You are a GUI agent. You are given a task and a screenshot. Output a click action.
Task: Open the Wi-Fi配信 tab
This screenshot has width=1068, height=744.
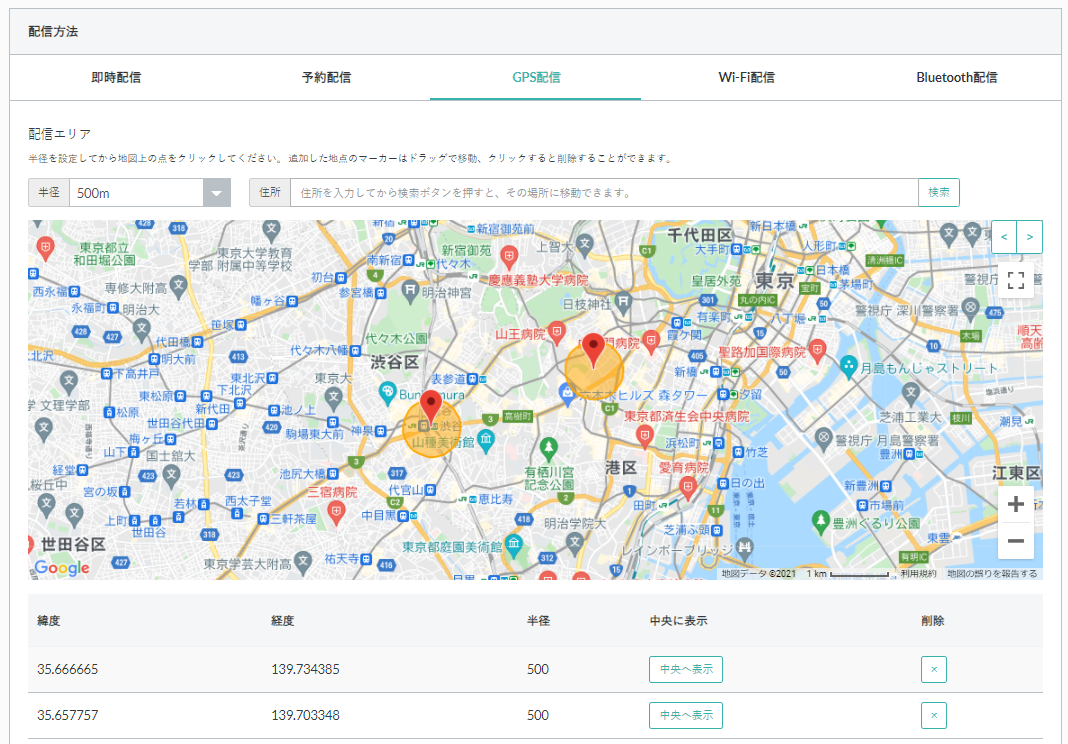[747, 78]
